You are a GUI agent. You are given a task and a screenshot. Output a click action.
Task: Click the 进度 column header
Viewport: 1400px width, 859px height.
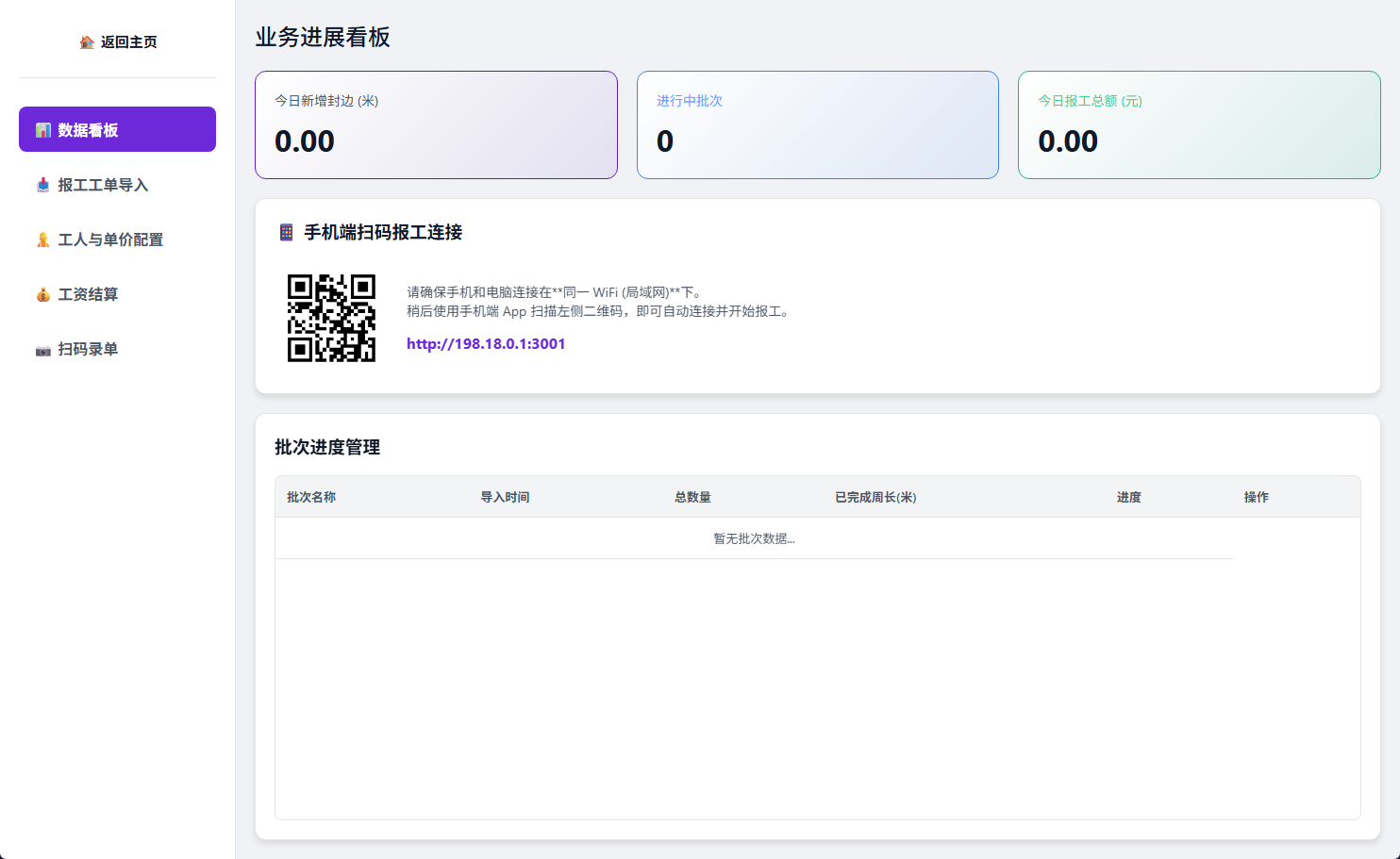[x=1129, y=497]
